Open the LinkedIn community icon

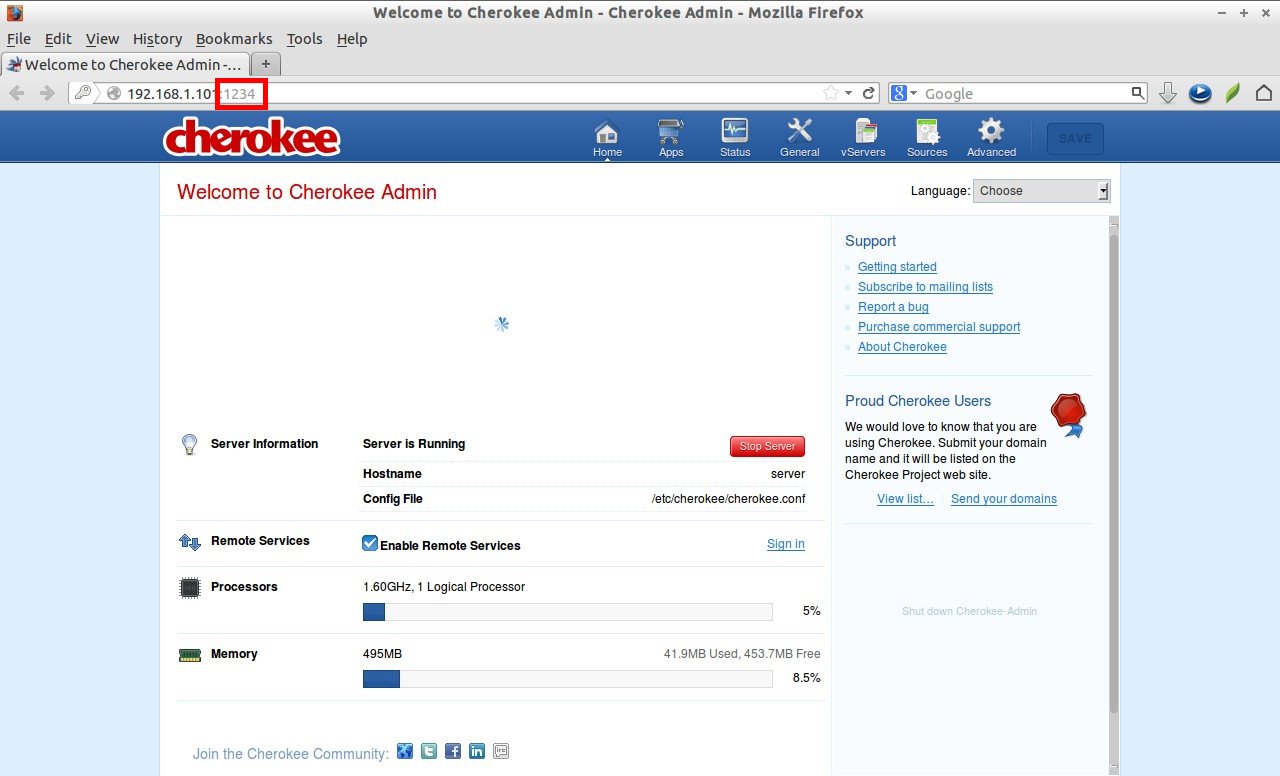[x=477, y=751]
